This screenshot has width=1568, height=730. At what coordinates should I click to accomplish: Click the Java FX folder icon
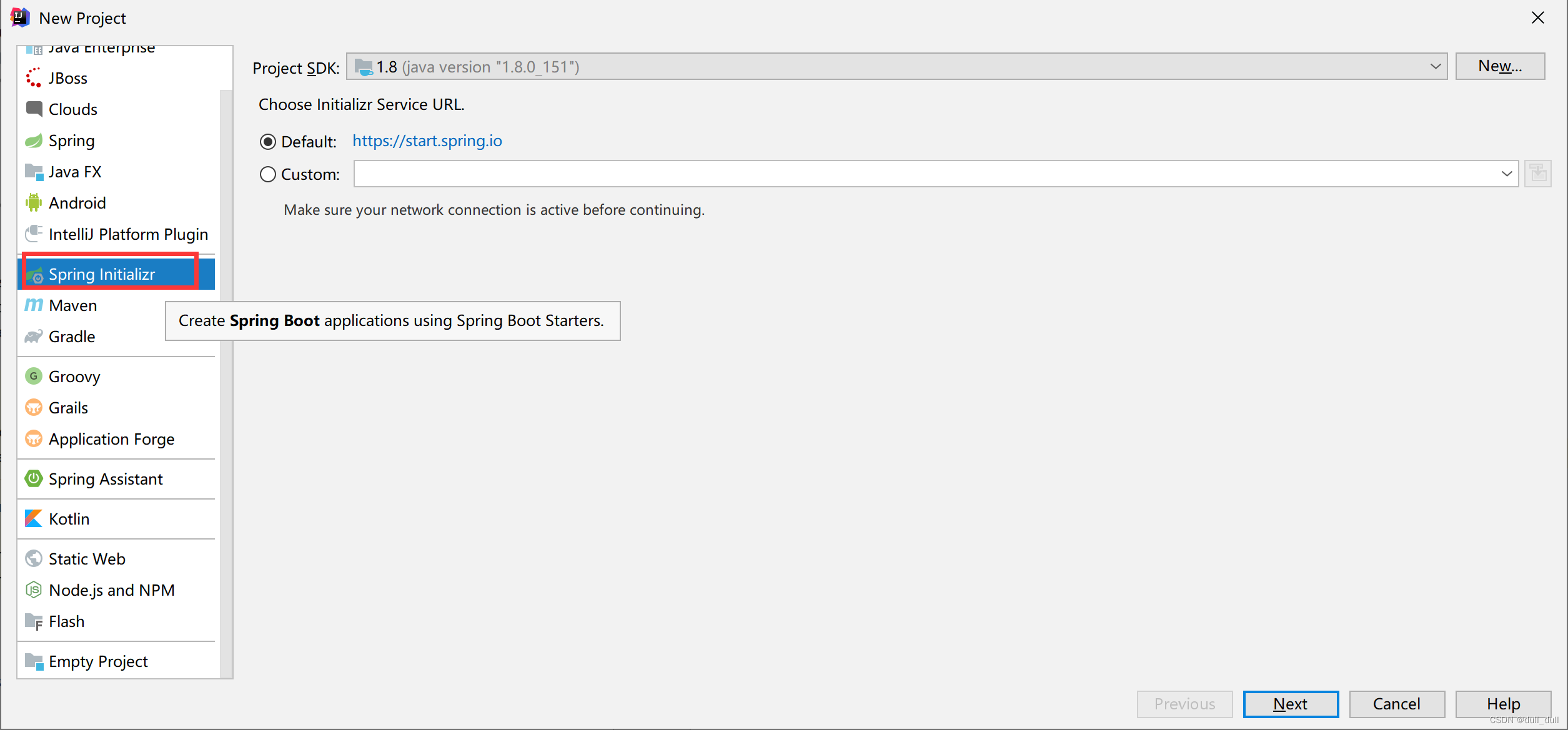pos(34,172)
